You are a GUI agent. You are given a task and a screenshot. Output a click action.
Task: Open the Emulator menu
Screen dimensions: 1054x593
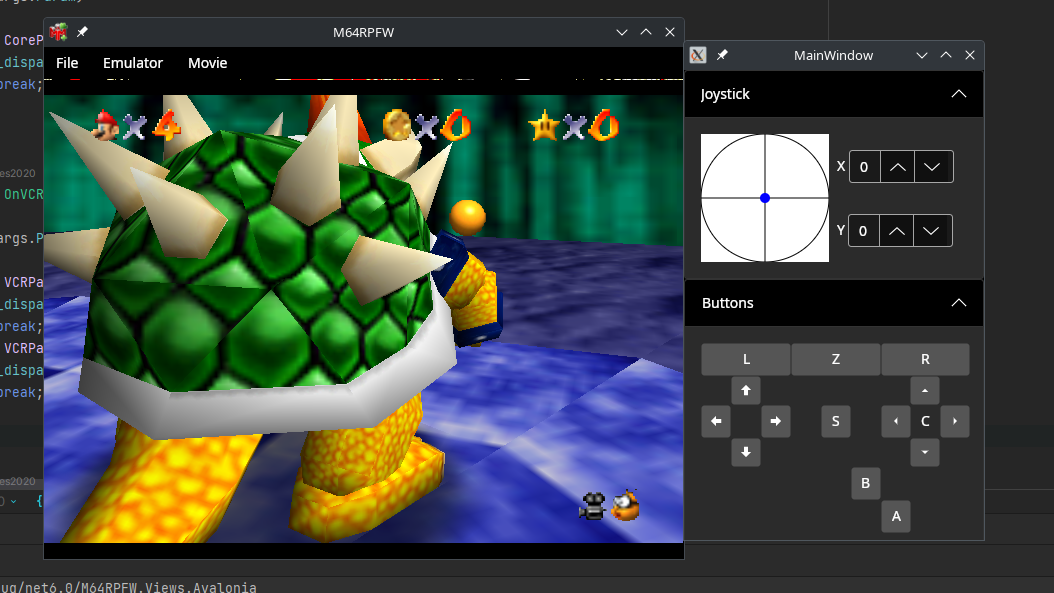[132, 63]
